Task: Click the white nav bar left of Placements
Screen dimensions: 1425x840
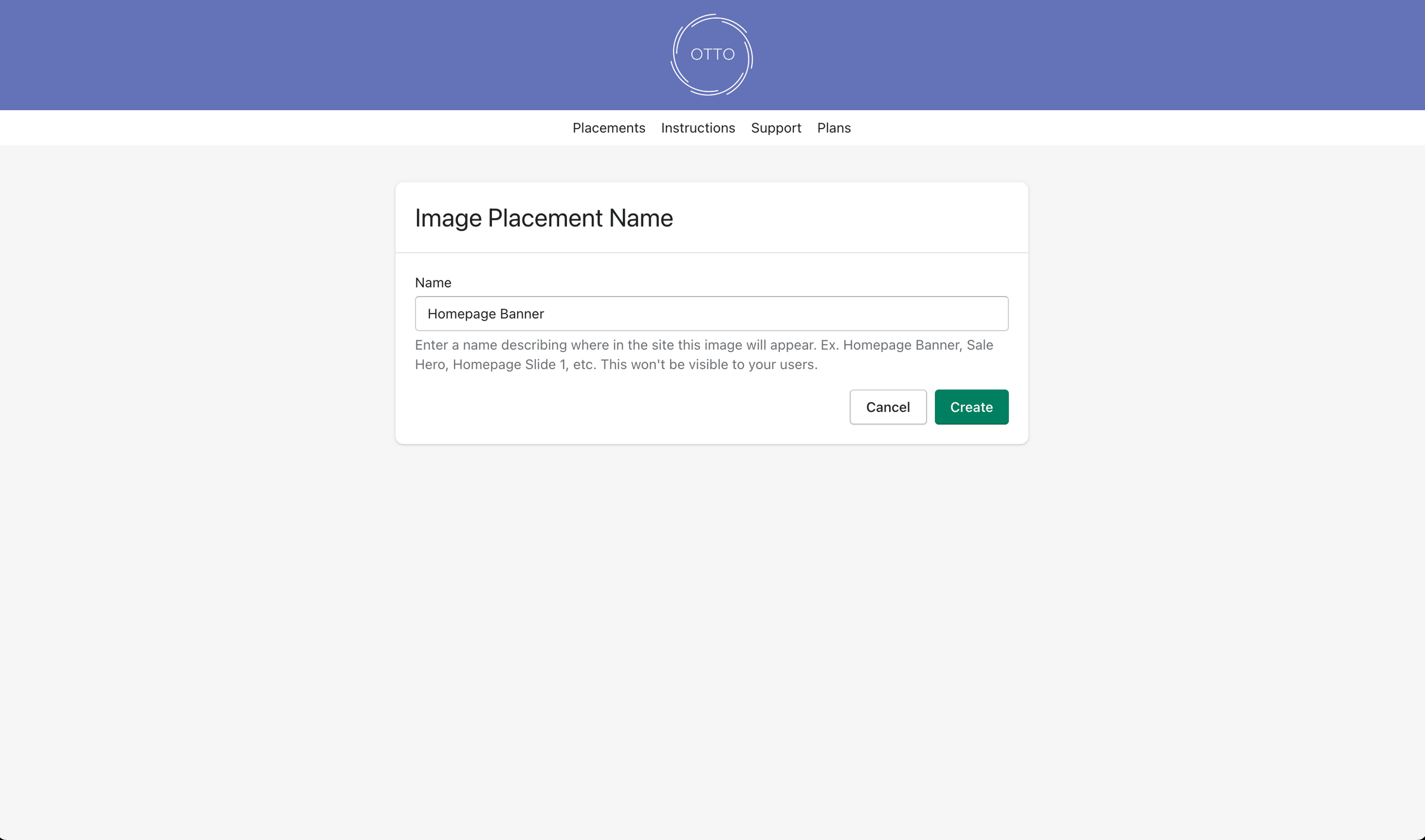Action: [x=283, y=128]
